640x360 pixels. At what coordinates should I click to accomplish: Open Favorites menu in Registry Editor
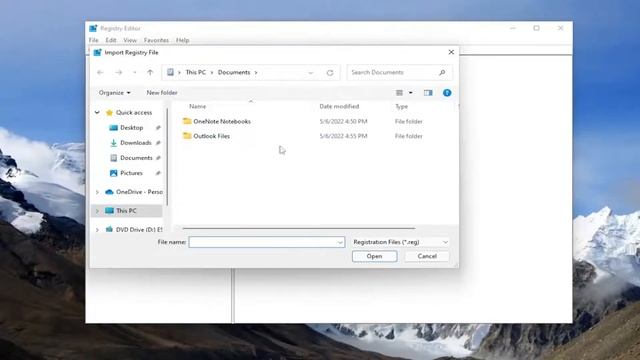click(156, 40)
